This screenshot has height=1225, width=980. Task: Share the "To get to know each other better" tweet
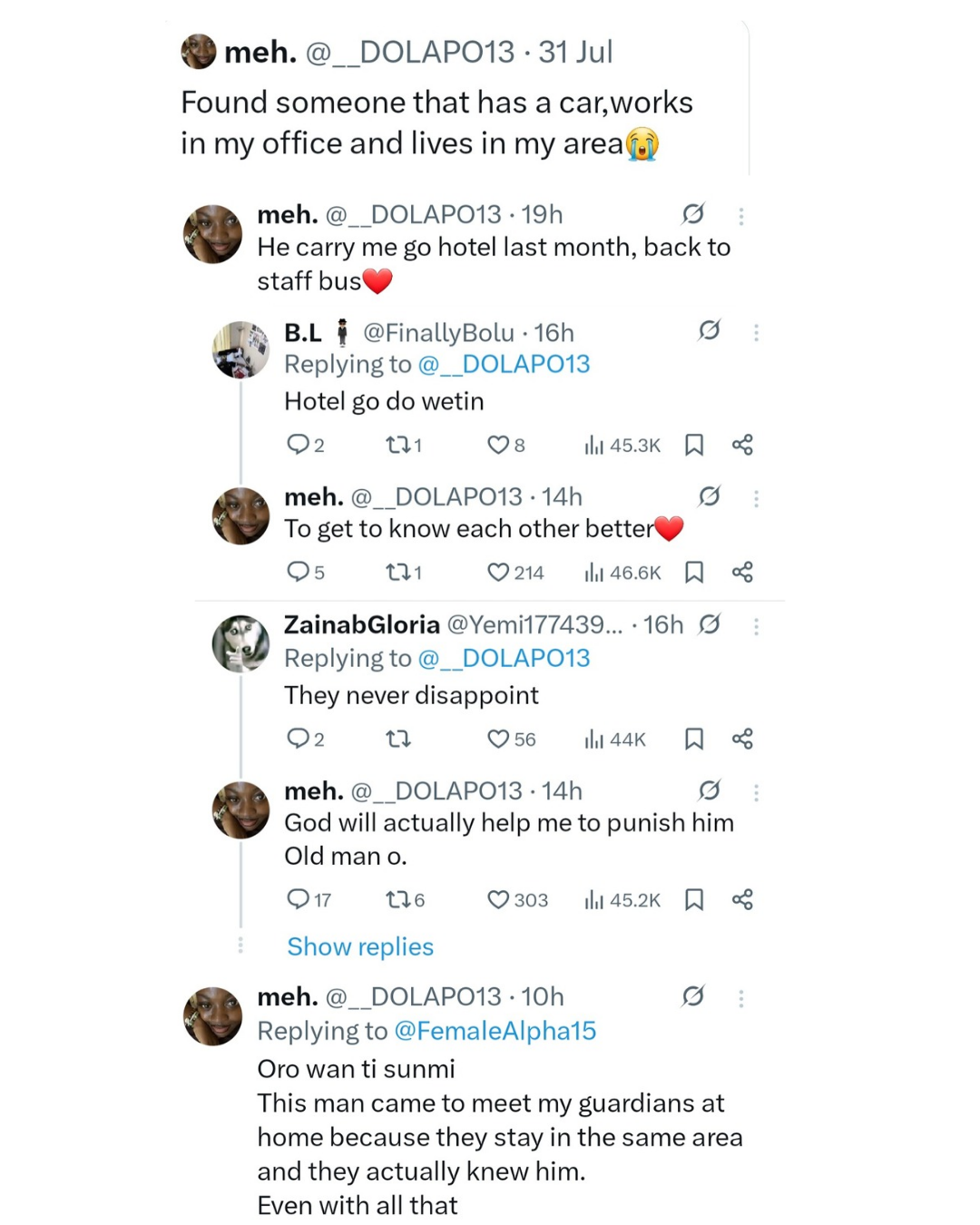pos(742,573)
